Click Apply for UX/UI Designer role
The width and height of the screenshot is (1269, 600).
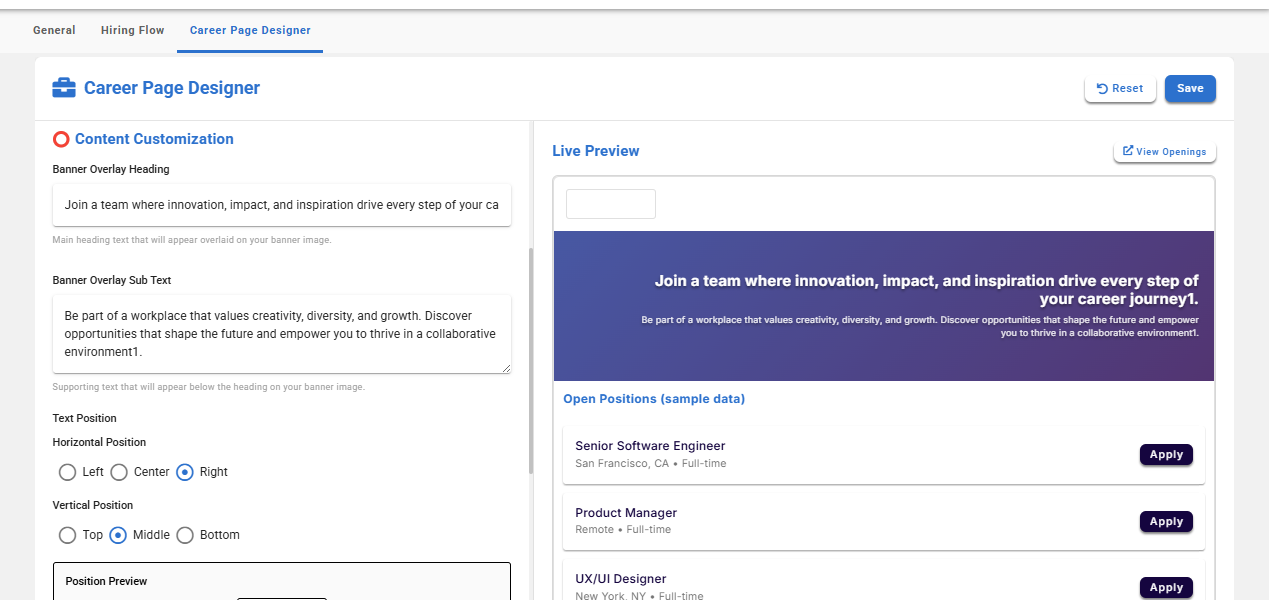pos(1166,587)
